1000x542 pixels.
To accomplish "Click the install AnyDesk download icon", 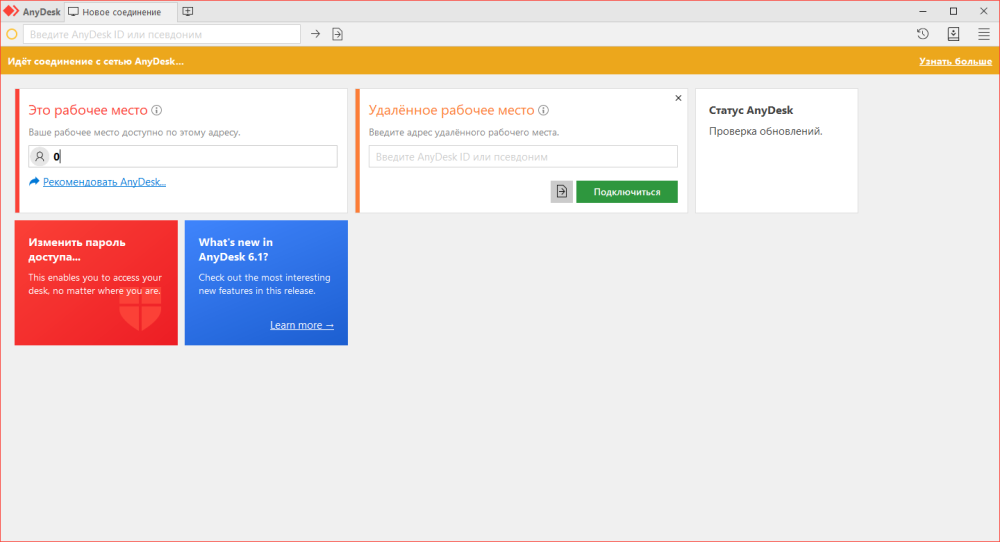I will click(x=953, y=34).
